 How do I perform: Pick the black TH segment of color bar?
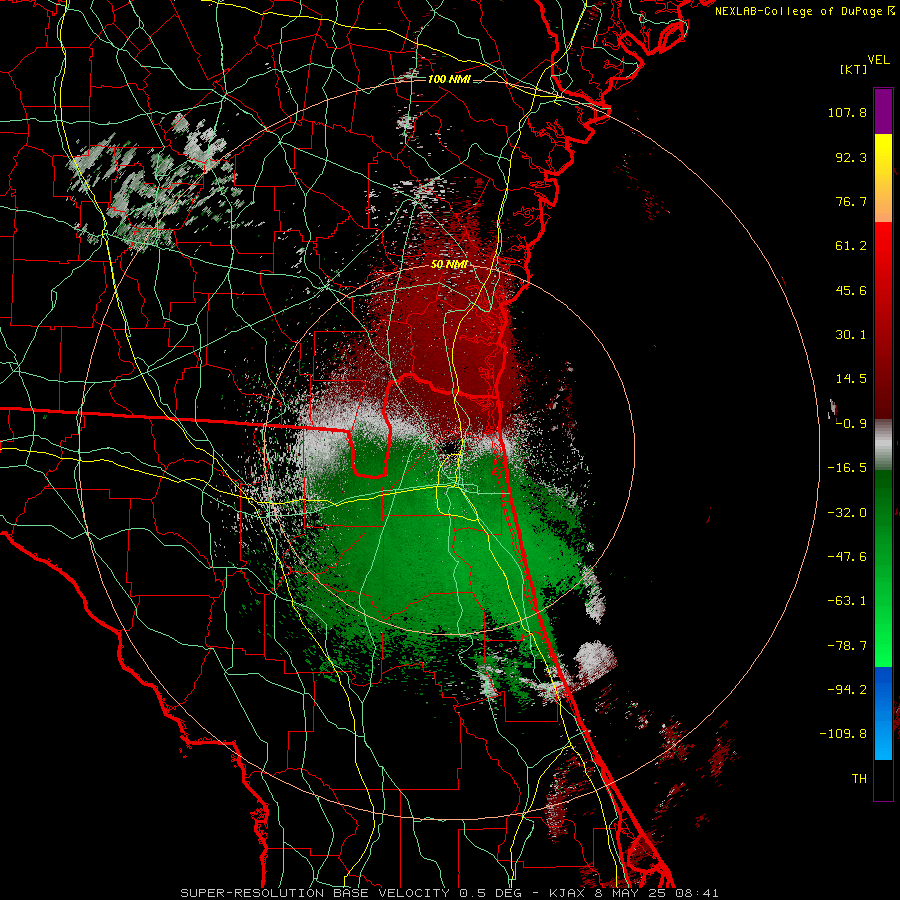point(883,780)
